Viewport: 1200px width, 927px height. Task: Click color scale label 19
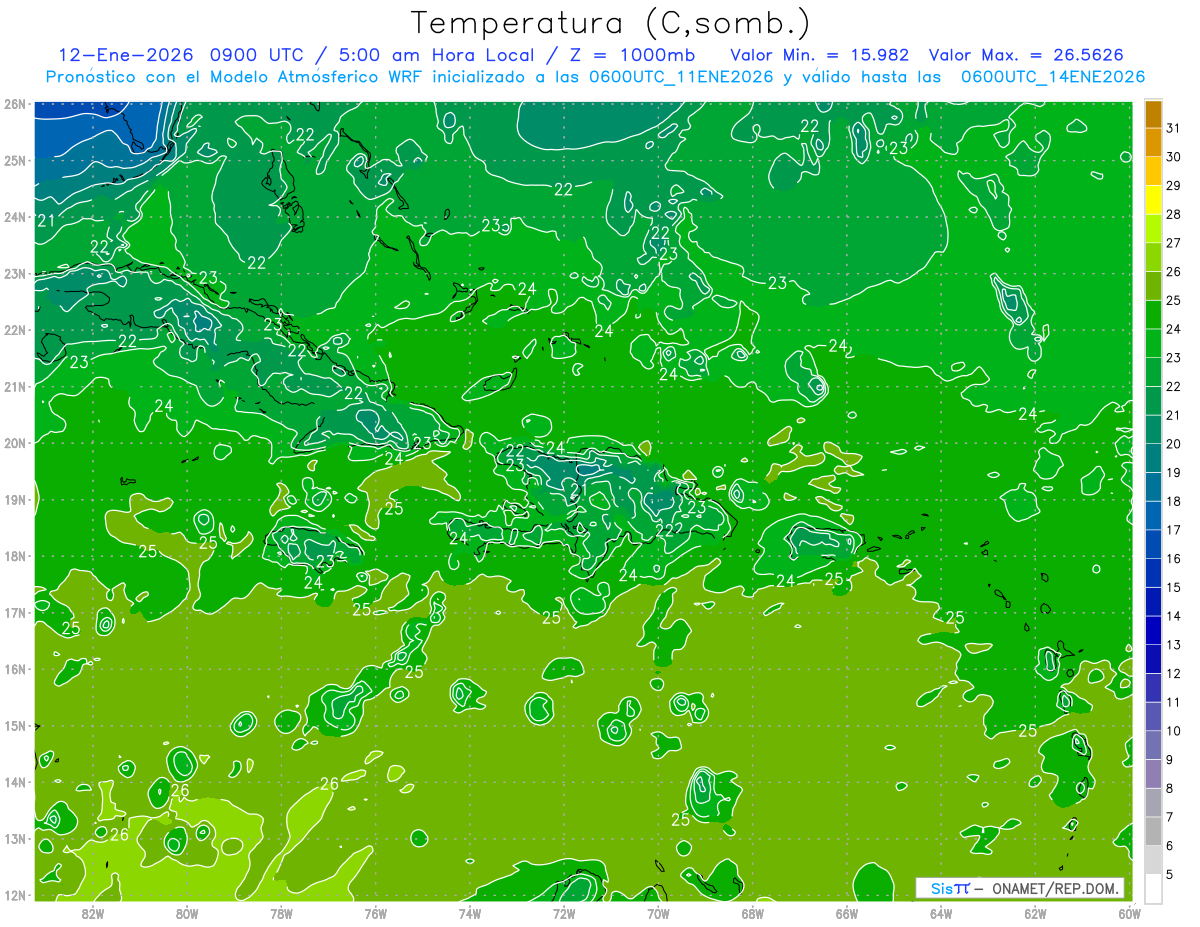pyautogui.click(x=1174, y=473)
